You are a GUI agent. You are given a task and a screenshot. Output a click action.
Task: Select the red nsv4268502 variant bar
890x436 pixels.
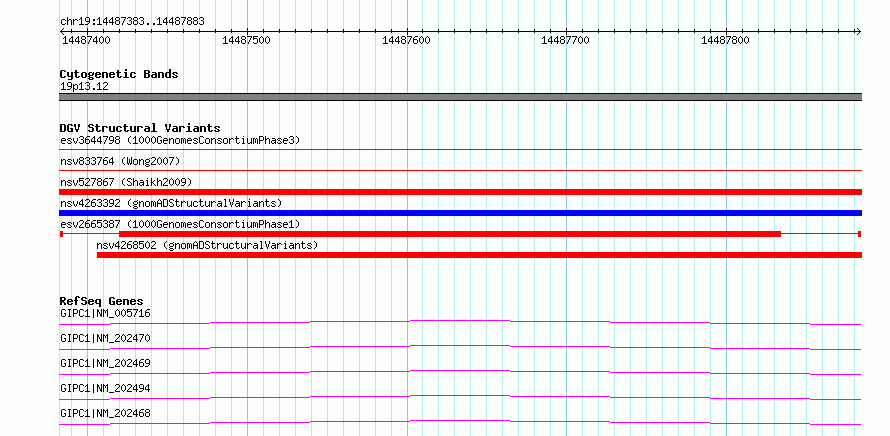pyautogui.click(x=480, y=255)
